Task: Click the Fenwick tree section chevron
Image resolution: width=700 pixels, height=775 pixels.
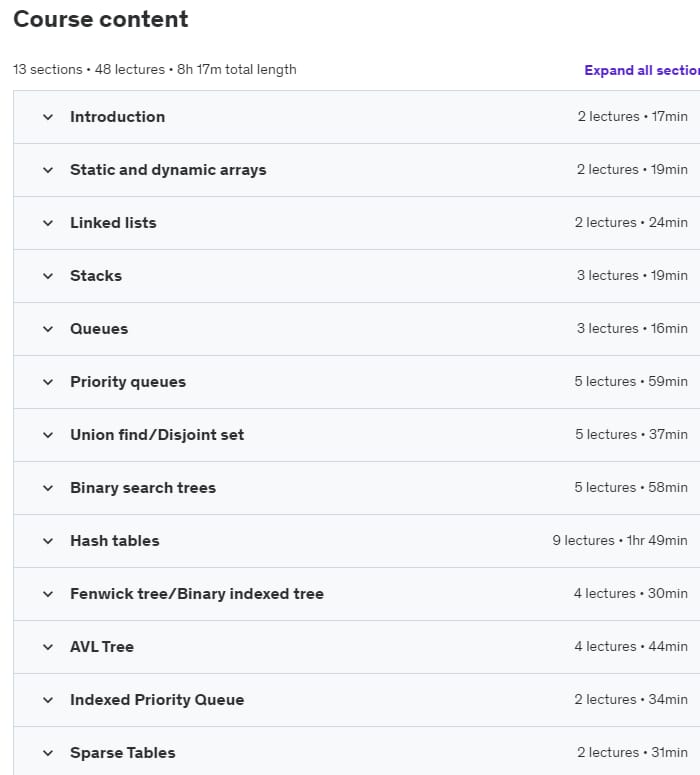Action: point(48,594)
